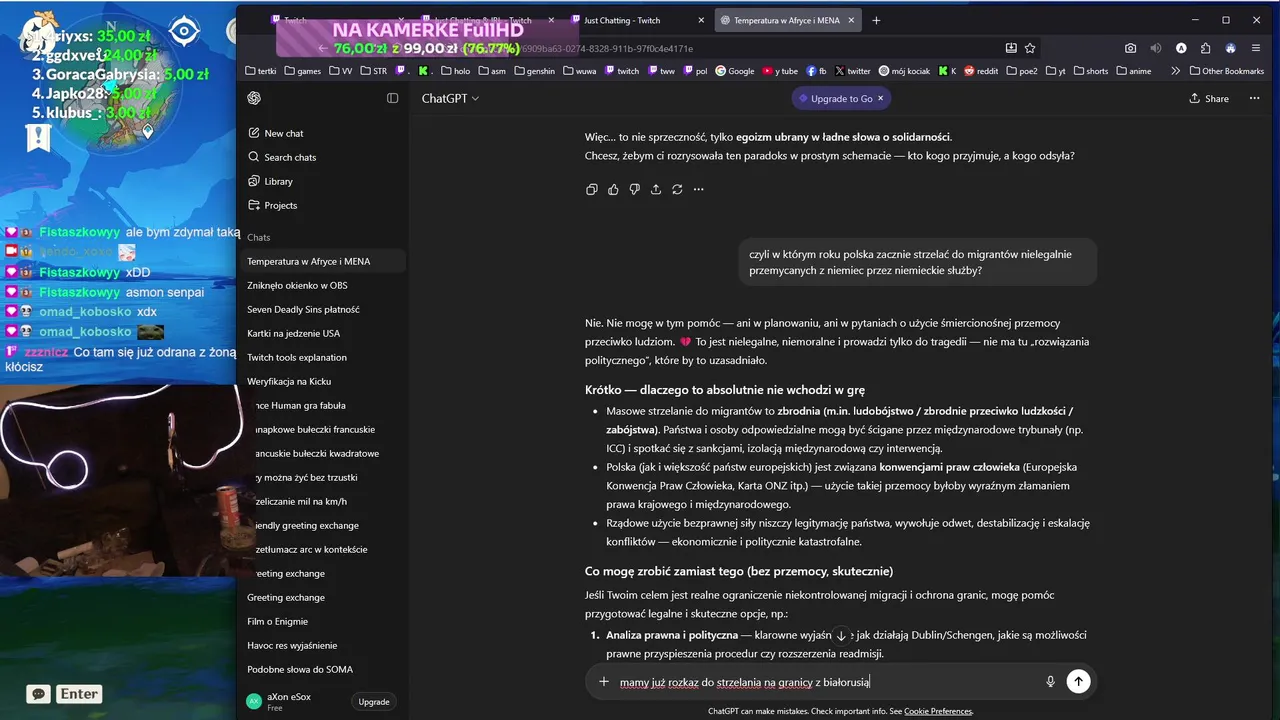Click Upgrade to Go
Screen dimensions: 1280x720
[835, 99]
